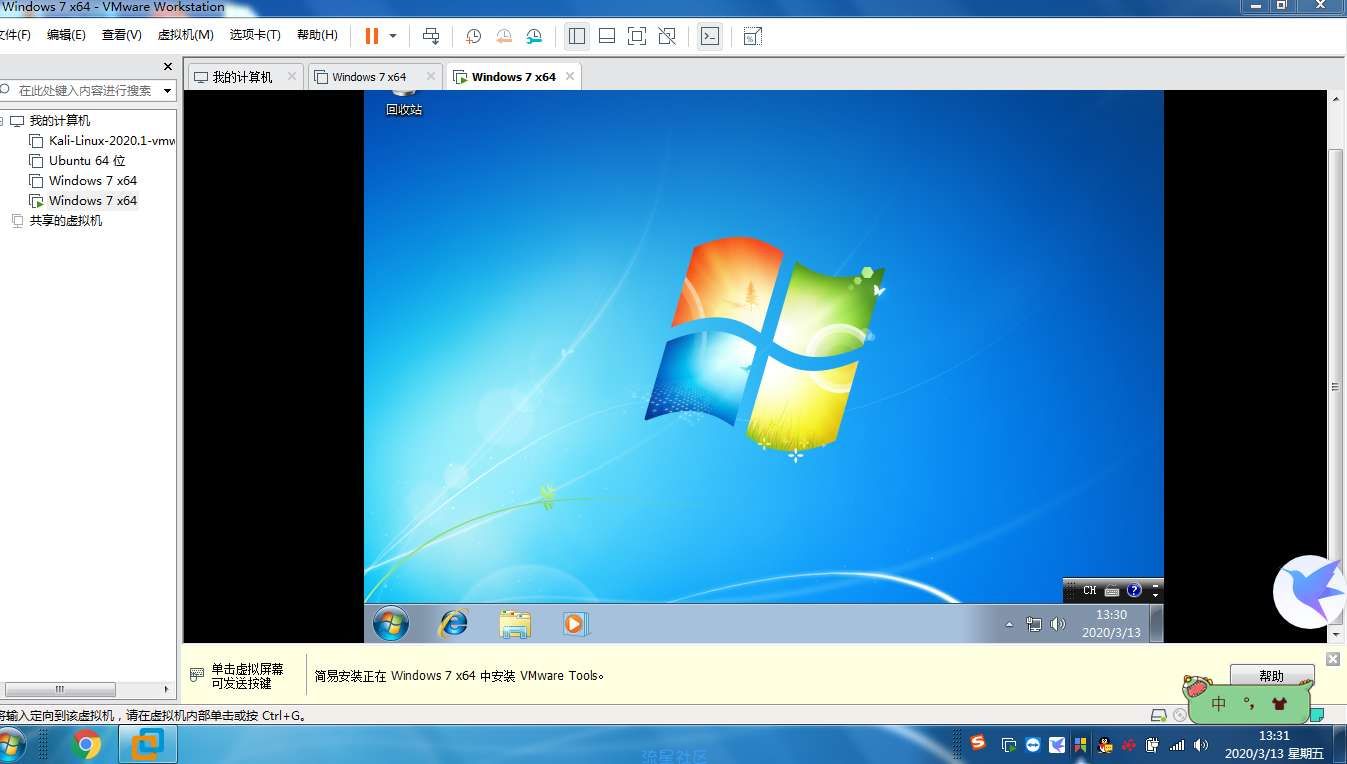Screen dimensions: 1347x764
Task: Send Ctrl+Alt+Del to the virtual machine
Action: [x=431, y=36]
